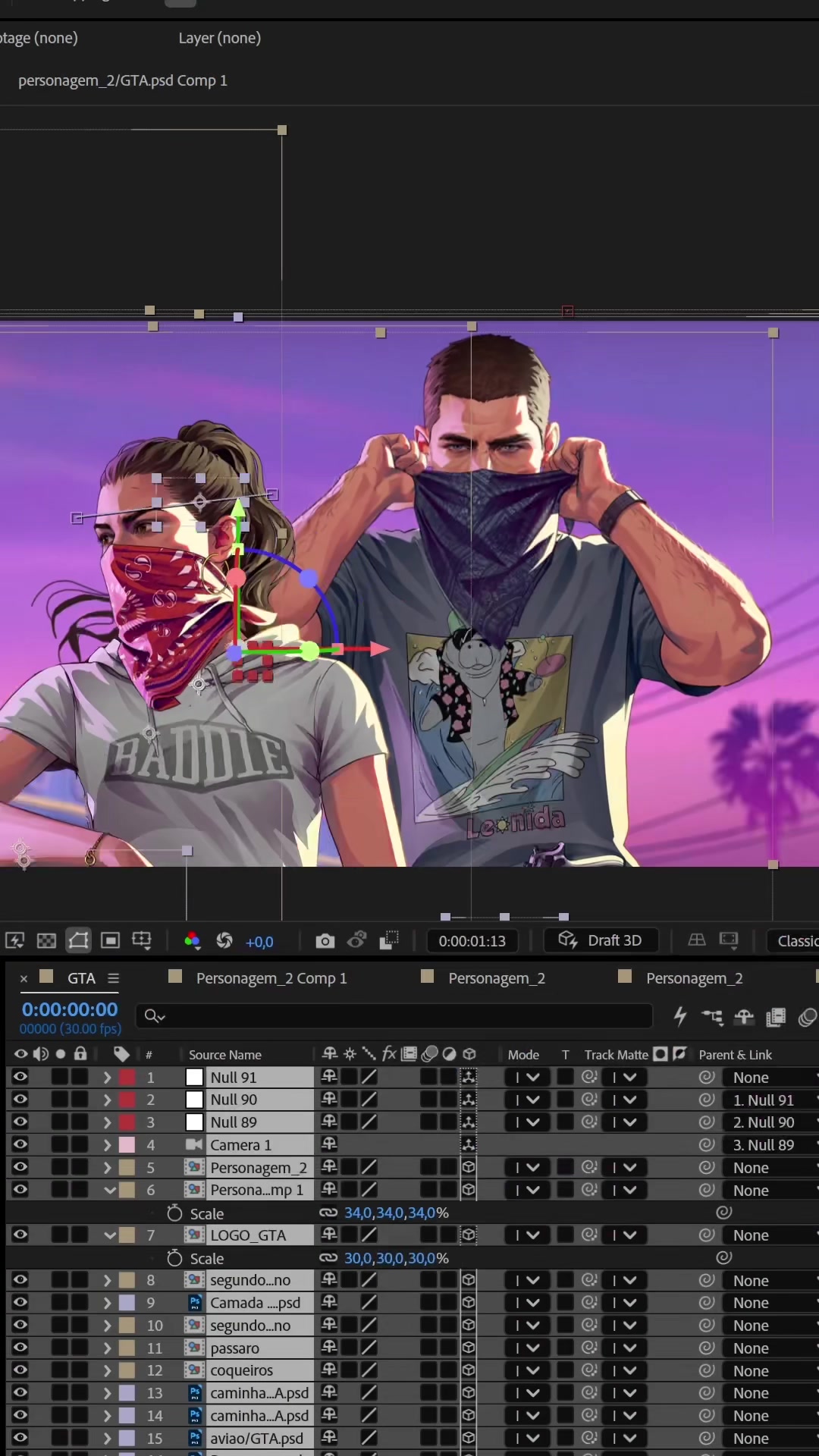Screen dimensions: 819x1456
Task: Click exposure value +0,0
Action: tap(259, 941)
